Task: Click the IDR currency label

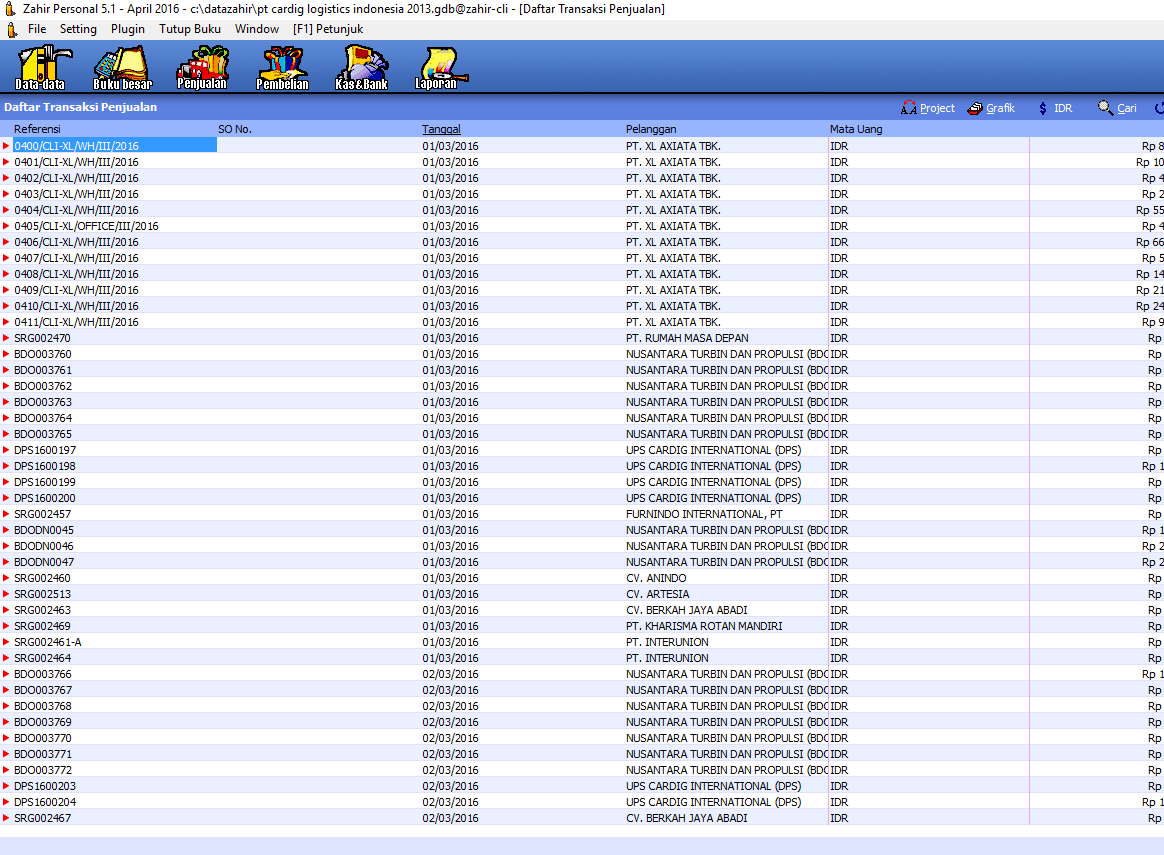Action: [x=1063, y=108]
